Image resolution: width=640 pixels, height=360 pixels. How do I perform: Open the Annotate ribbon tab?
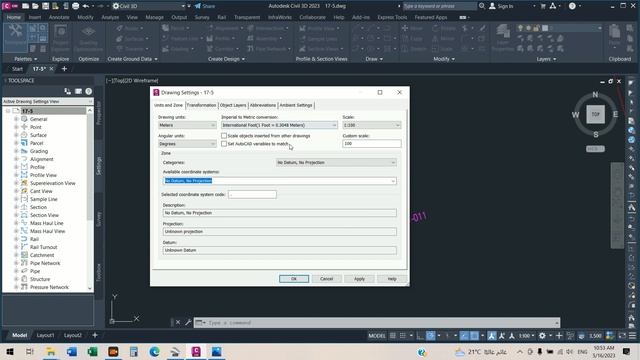click(59, 18)
